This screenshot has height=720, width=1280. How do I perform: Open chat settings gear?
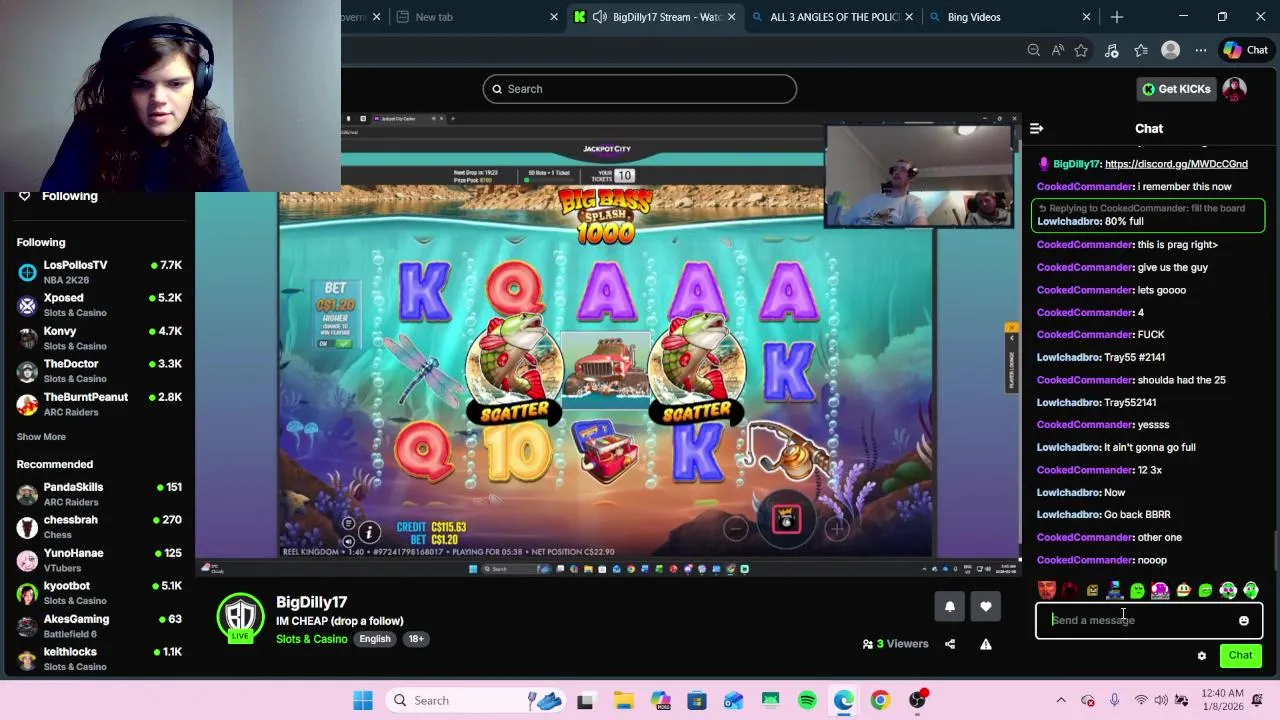1202,656
